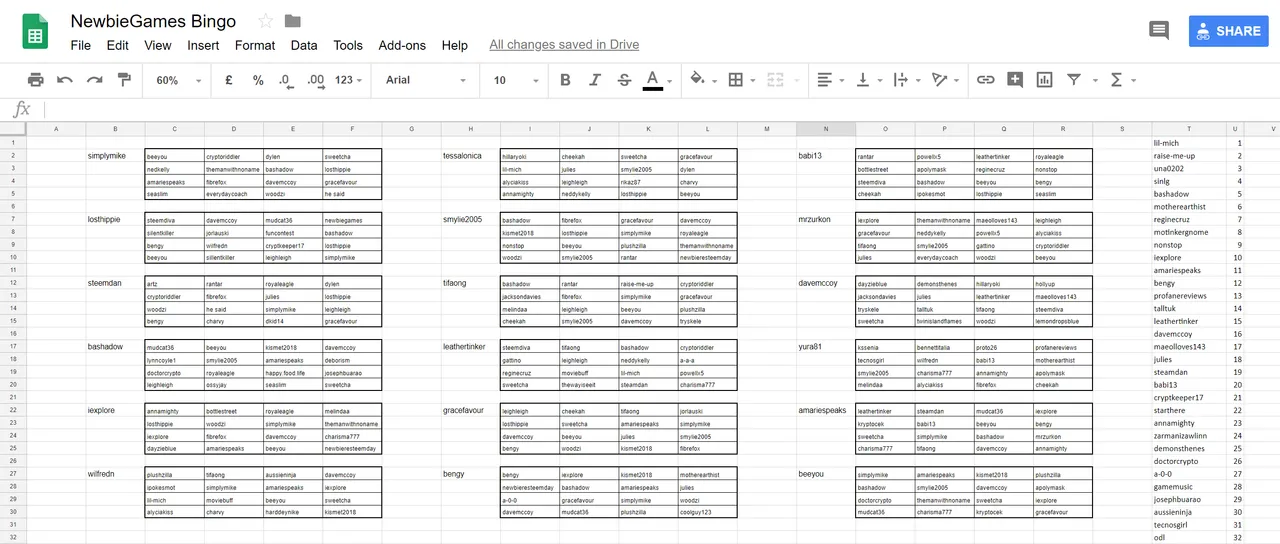The image size is (1280, 544).
Task: Open the Arial font family dropdown
Action: (x=426, y=80)
